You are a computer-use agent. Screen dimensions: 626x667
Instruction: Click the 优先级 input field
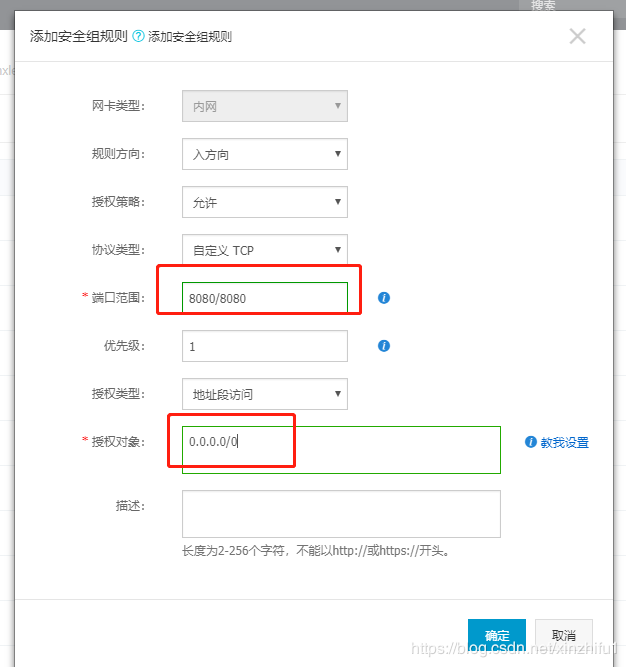tap(265, 346)
